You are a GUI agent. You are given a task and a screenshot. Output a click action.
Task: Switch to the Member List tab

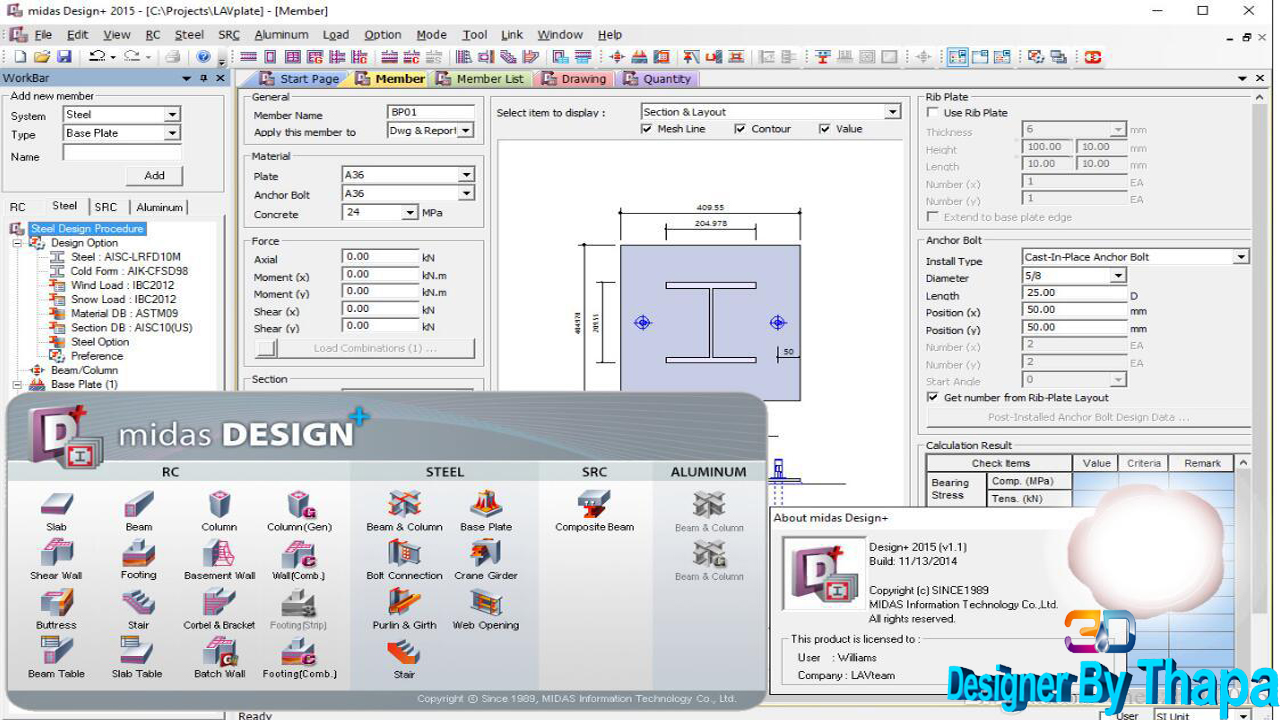pos(482,79)
